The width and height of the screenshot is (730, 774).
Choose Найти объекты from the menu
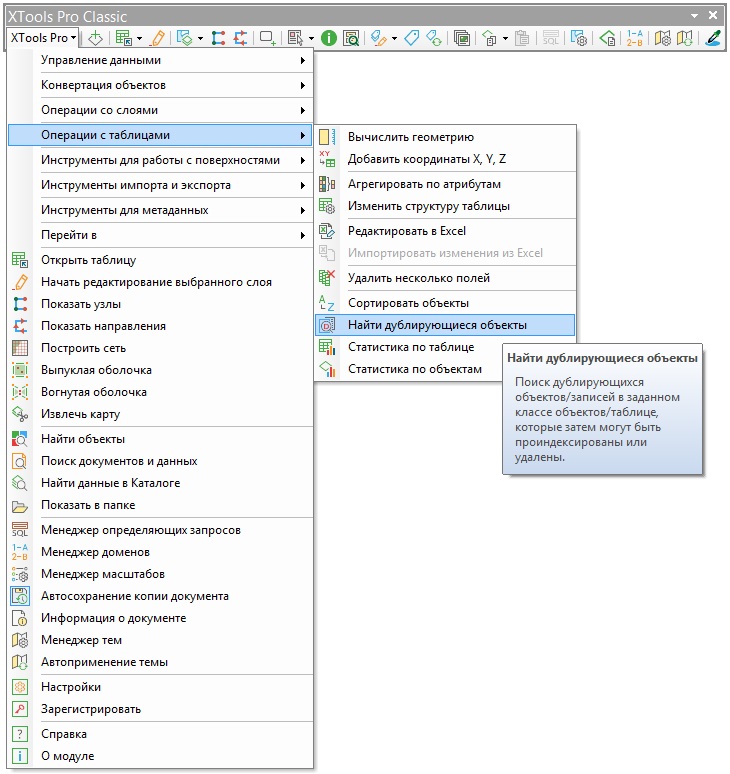160,439
